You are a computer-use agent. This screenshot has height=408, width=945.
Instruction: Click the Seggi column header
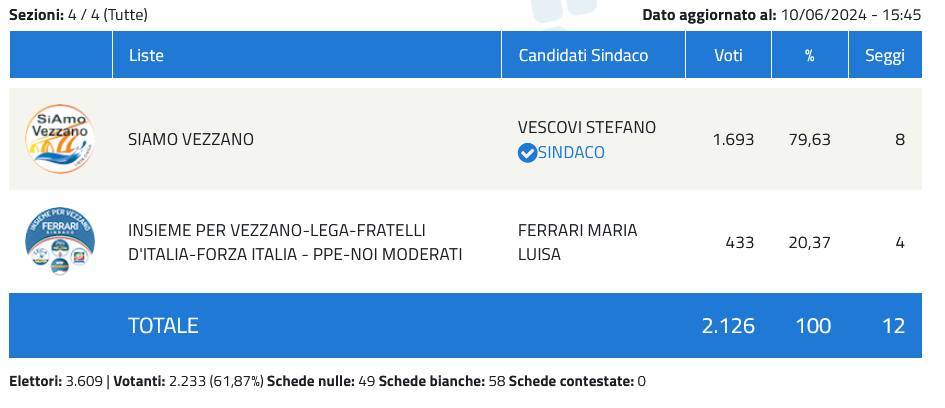pos(884,55)
